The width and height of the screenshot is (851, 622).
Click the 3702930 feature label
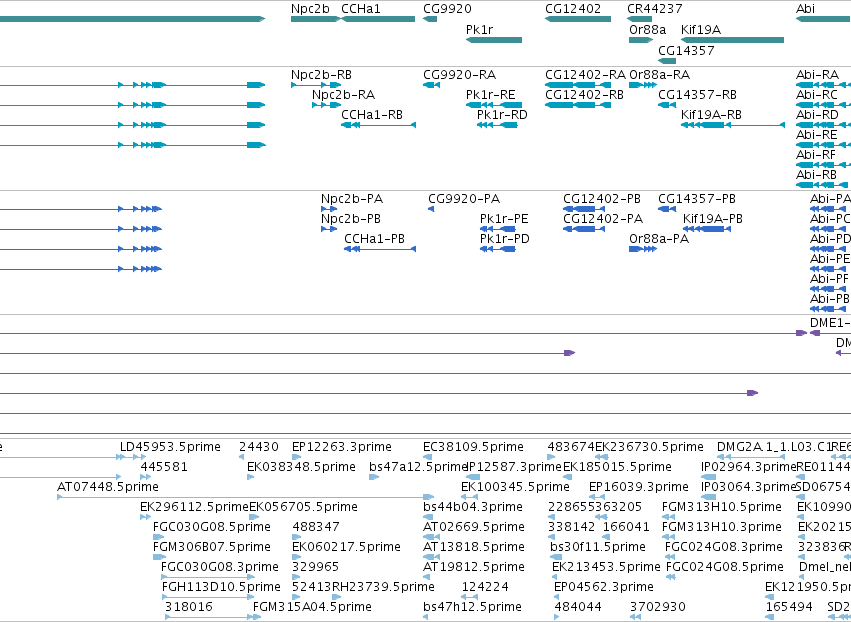pos(658,607)
